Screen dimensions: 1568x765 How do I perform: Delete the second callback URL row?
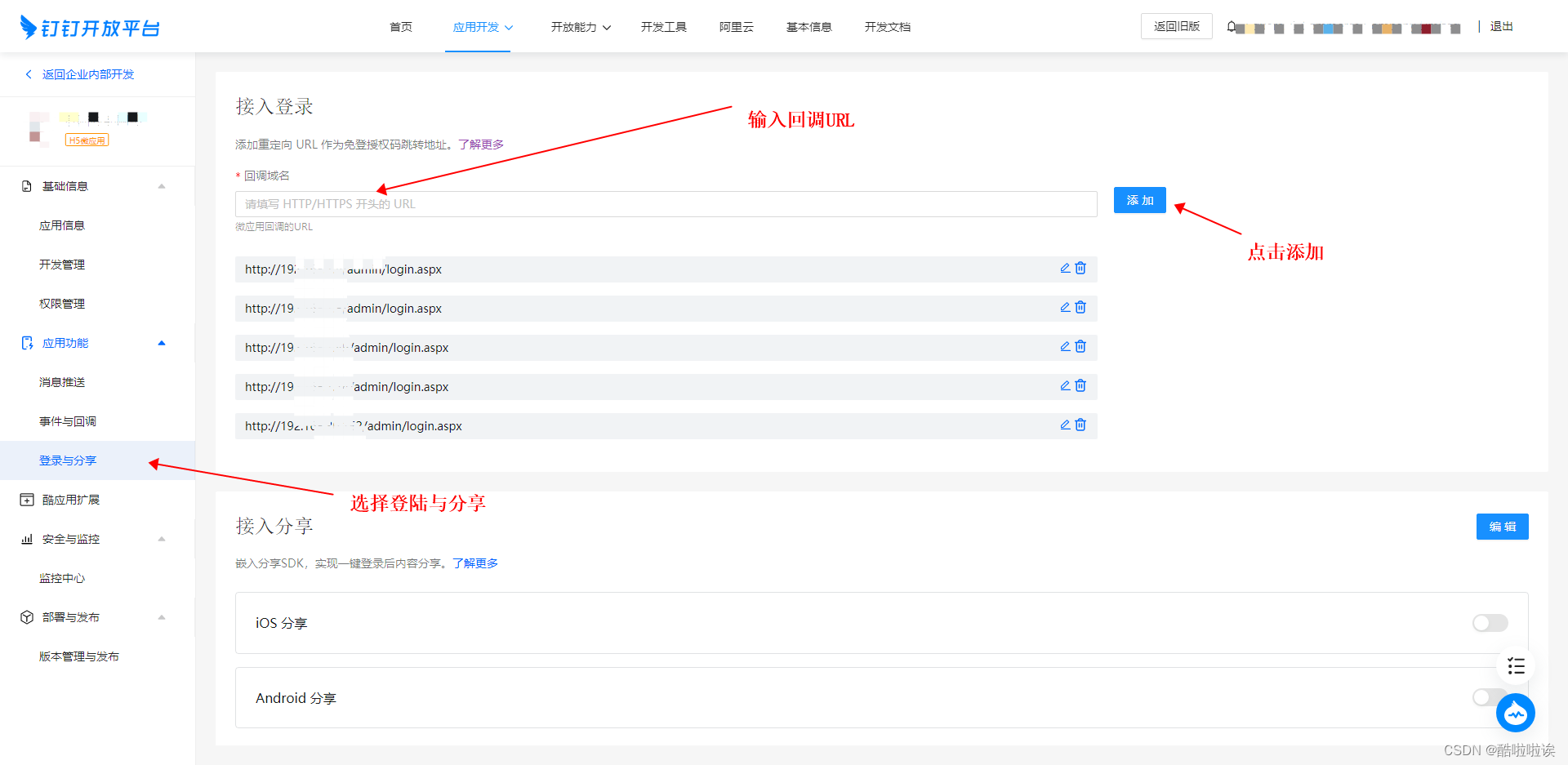pyautogui.click(x=1080, y=307)
